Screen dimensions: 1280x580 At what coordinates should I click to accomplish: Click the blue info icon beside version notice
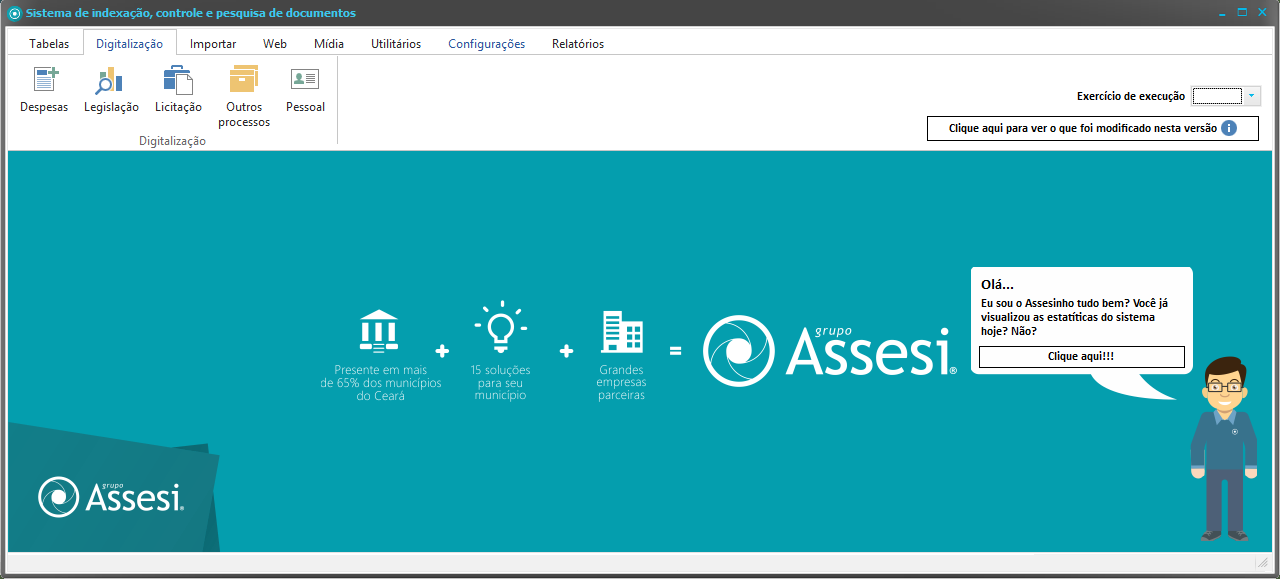[x=1230, y=128]
